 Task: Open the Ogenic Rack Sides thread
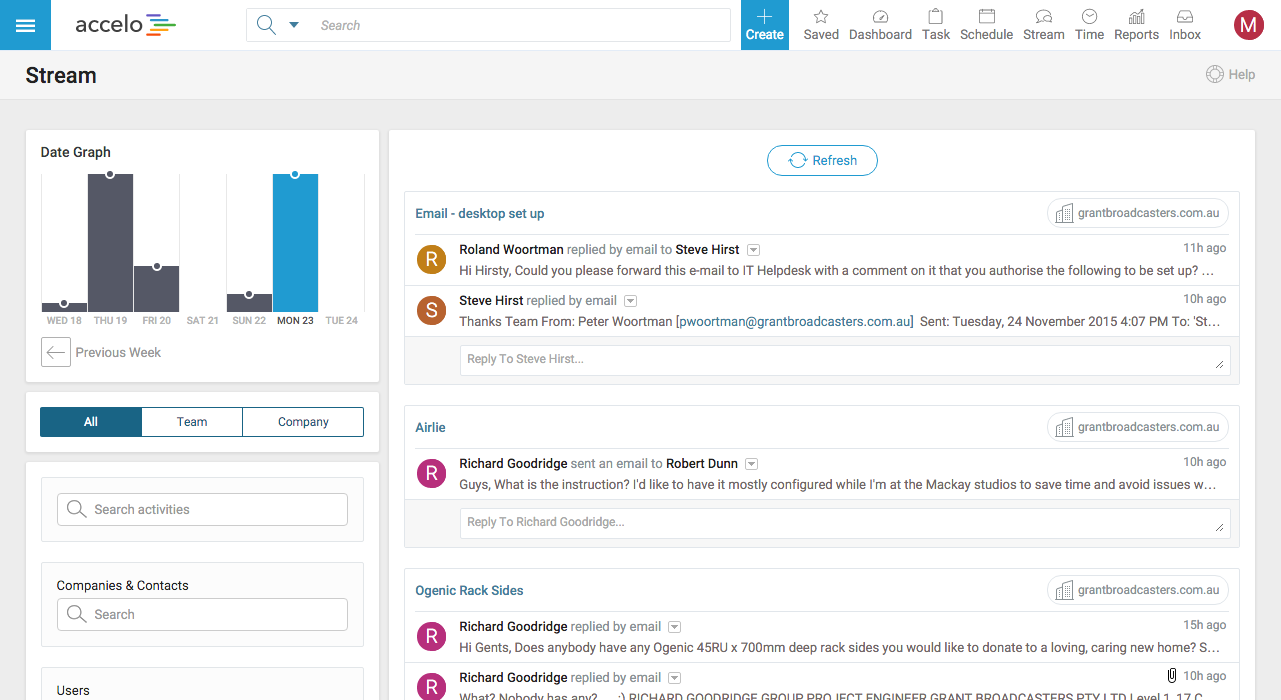click(x=469, y=590)
